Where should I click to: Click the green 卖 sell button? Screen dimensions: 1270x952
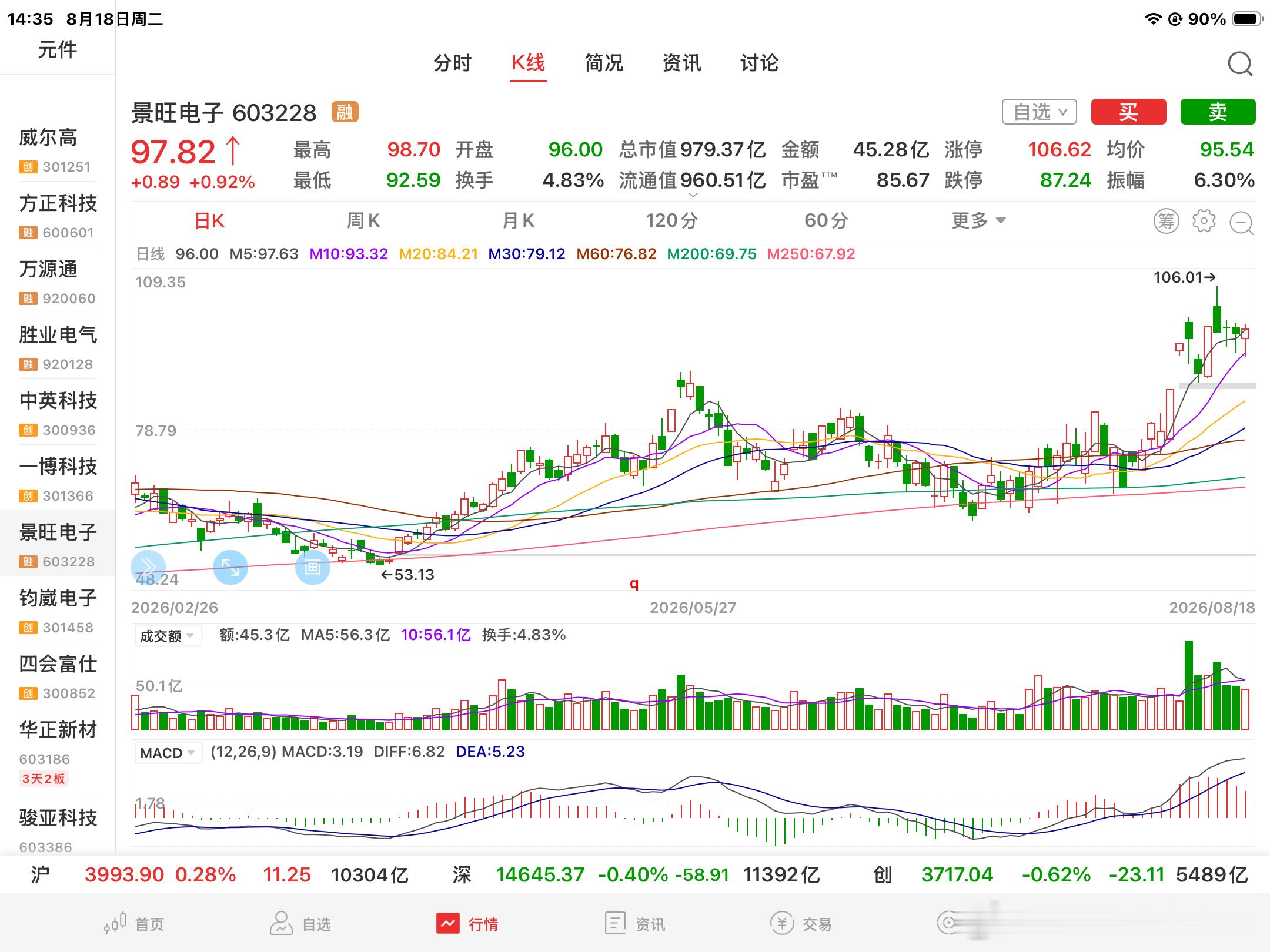click(1218, 112)
